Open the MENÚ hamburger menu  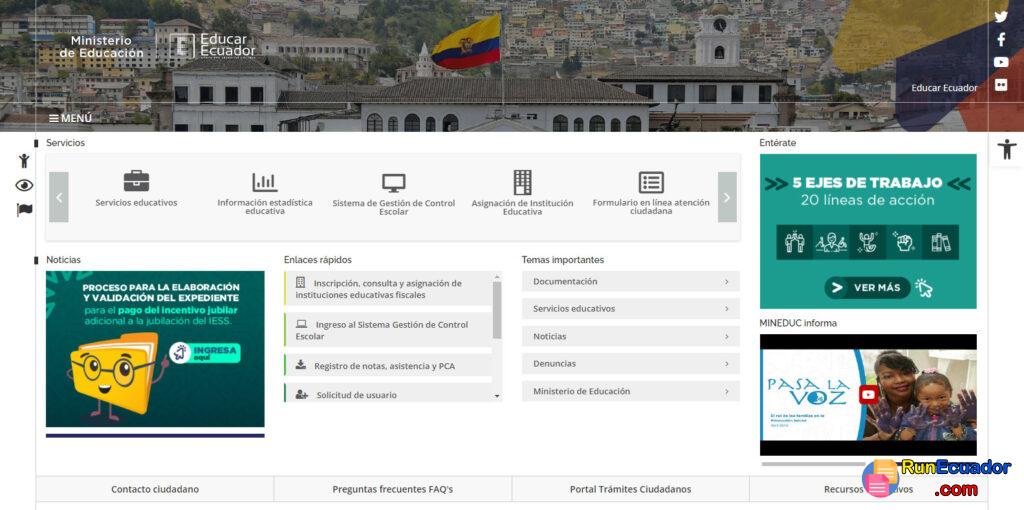pyautogui.click(x=71, y=118)
